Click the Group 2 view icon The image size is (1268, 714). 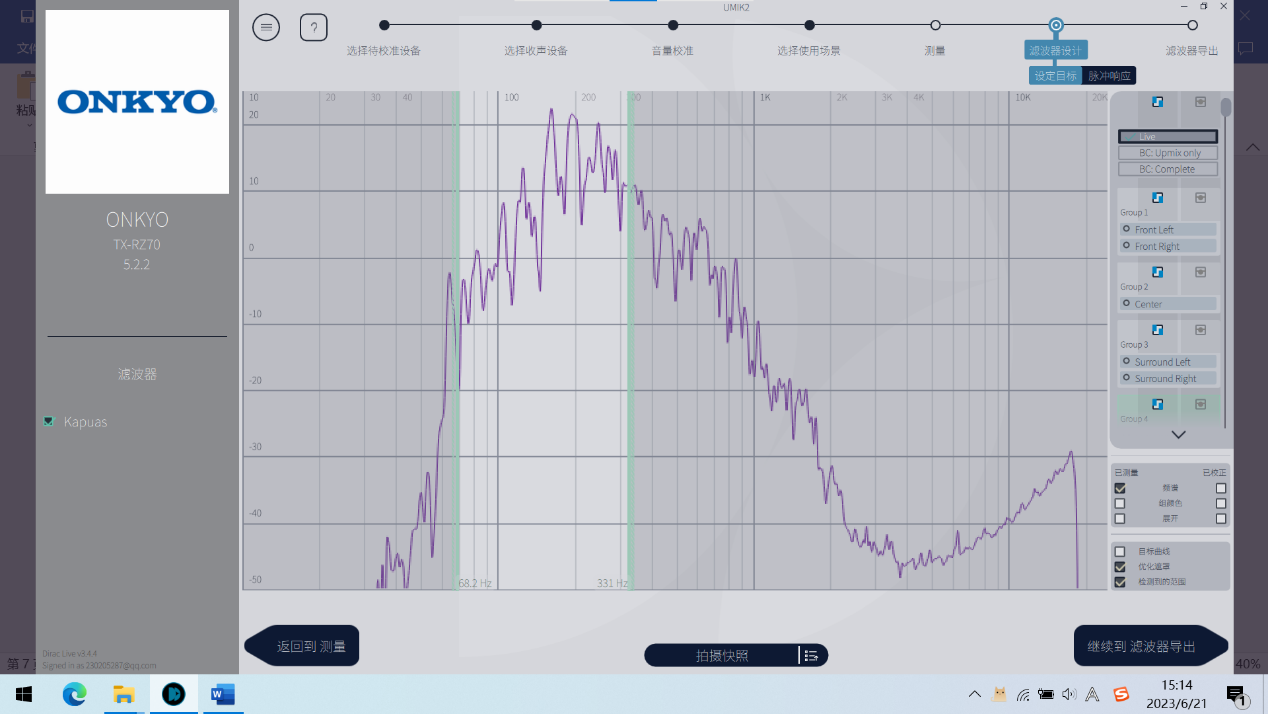coord(1200,271)
